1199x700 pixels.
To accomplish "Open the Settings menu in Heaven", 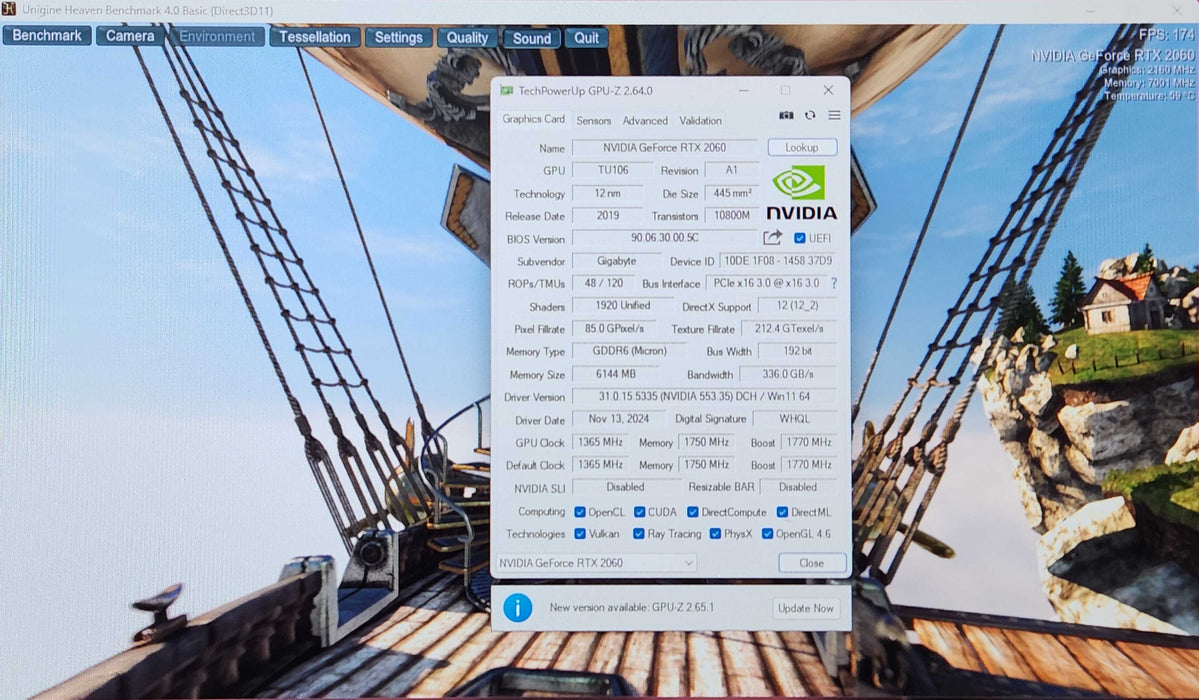I will point(398,37).
